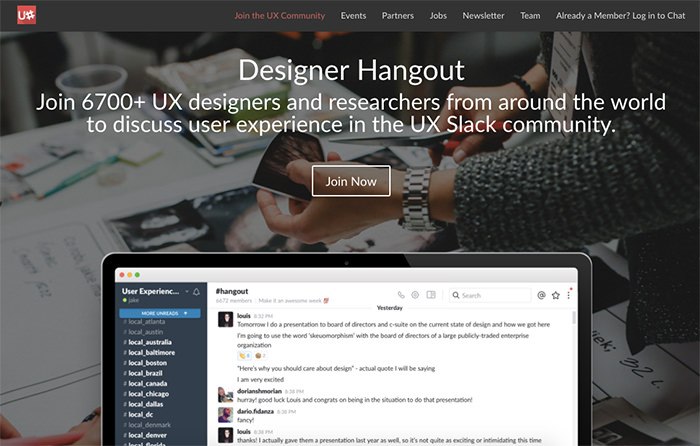Select the local_austin channel
This screenshot has height=446, width=700.
[143, 332]
